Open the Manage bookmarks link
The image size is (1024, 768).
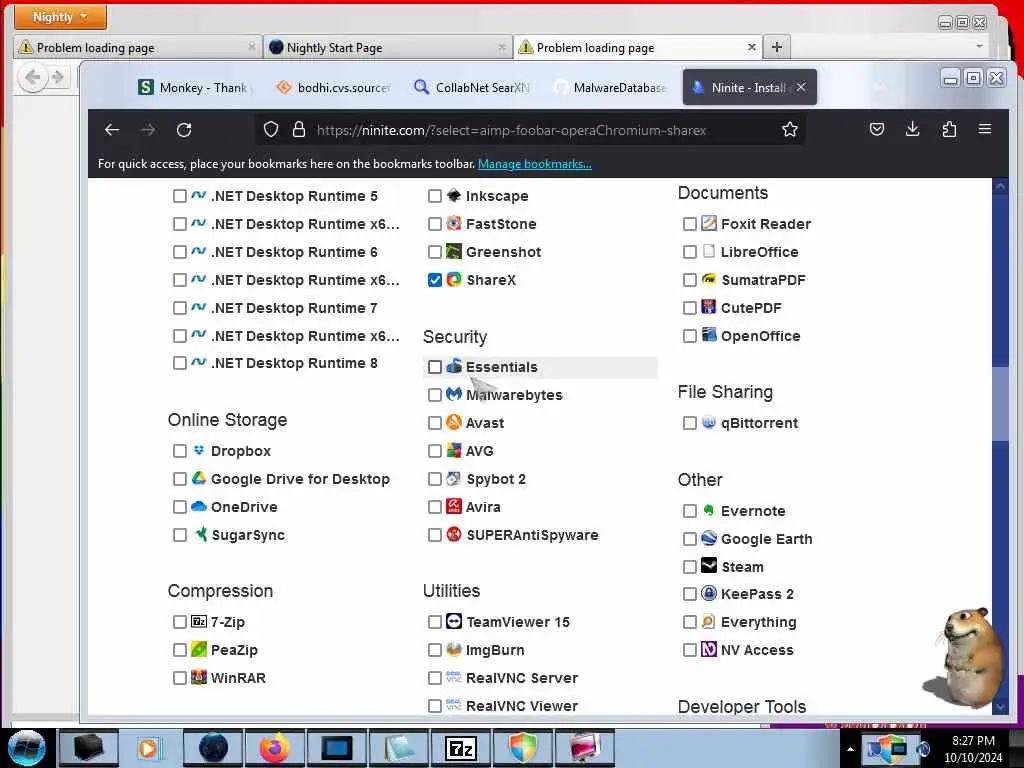[x=535, y=164]
